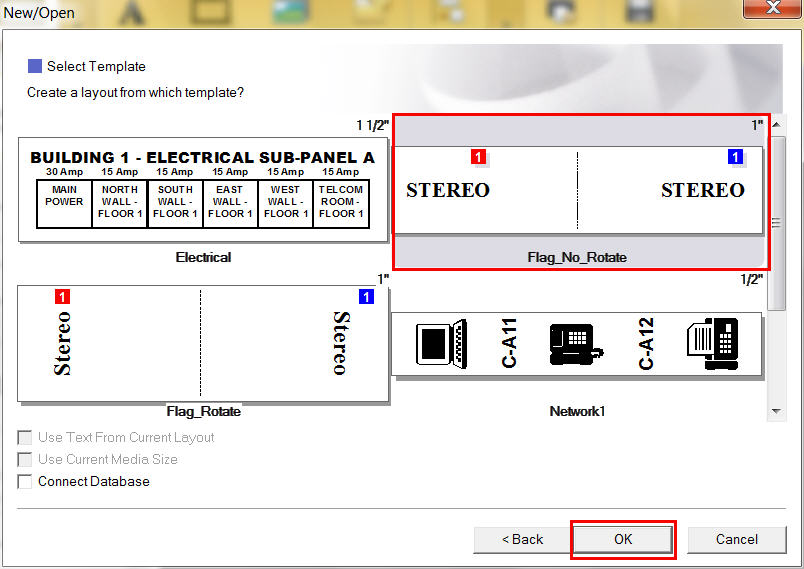Screen dimensions: 804x569
Task: Click the template list scrollbar thumb
Action: (x=777, y=222)
